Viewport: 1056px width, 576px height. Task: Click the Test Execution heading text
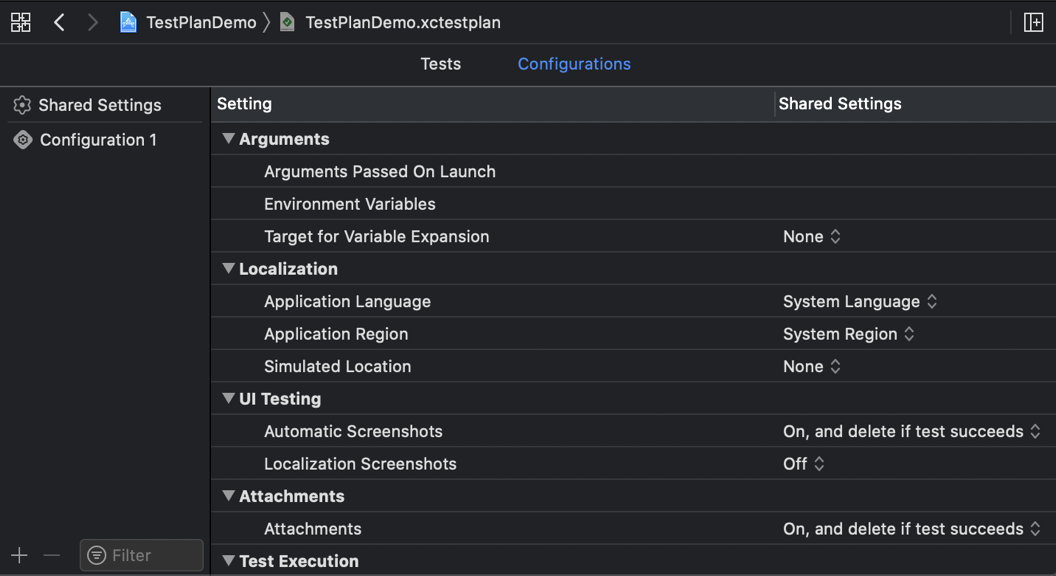pyautogui.click(x=299, y=561)
